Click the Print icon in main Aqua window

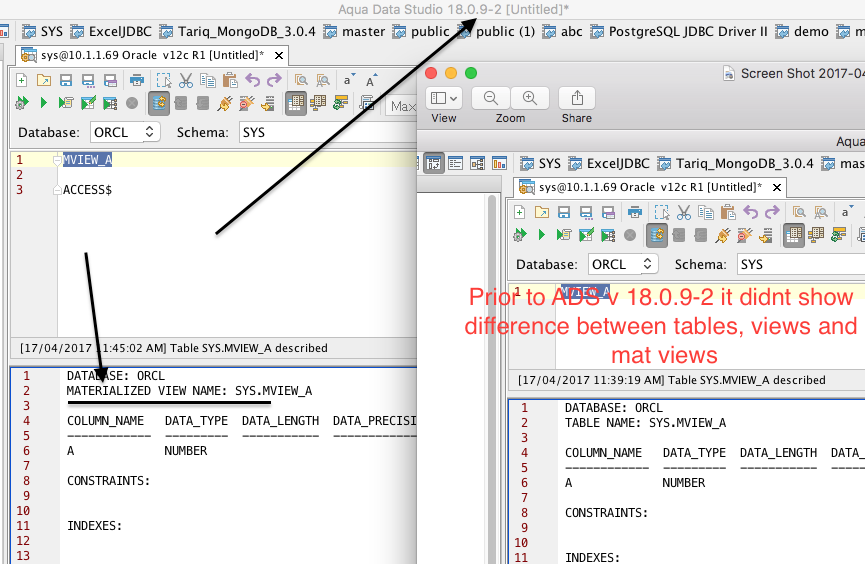(137, 81)
